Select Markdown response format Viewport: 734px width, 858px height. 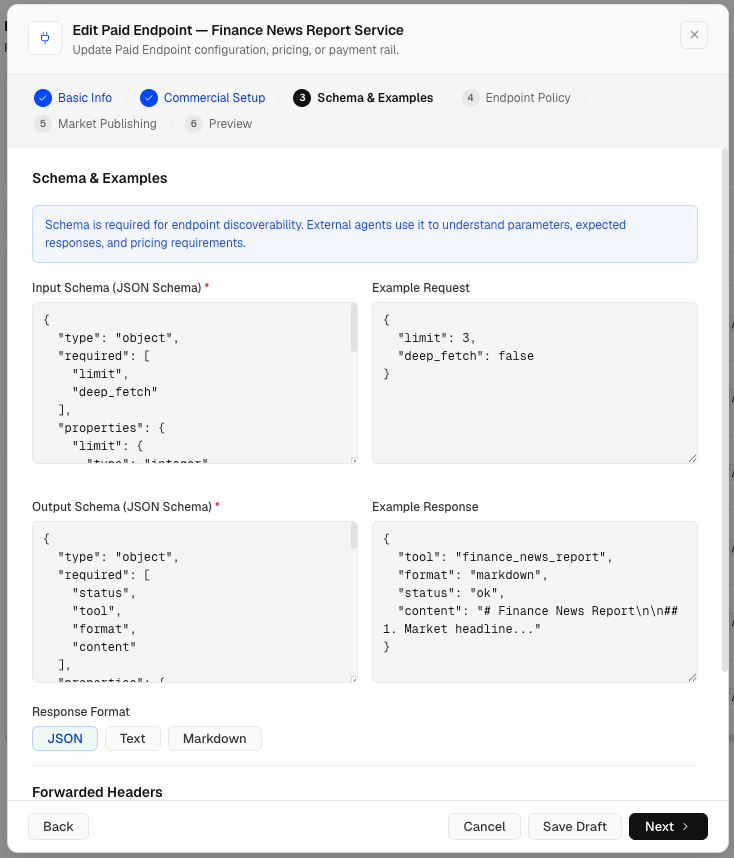click(x=215, y=739)
